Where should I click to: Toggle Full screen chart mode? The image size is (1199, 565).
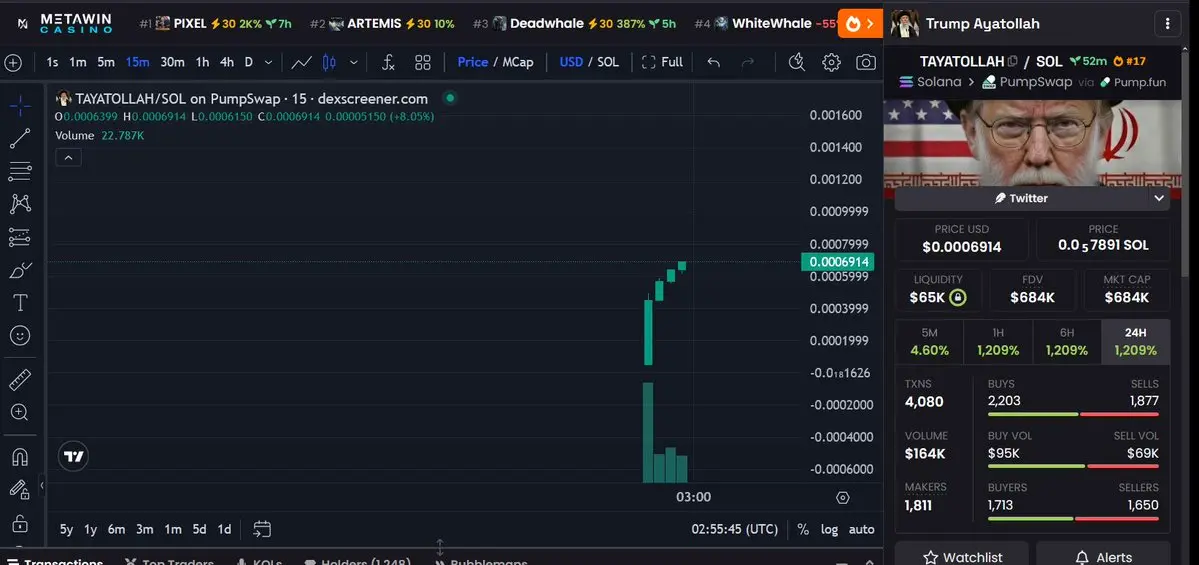point(662,62)
